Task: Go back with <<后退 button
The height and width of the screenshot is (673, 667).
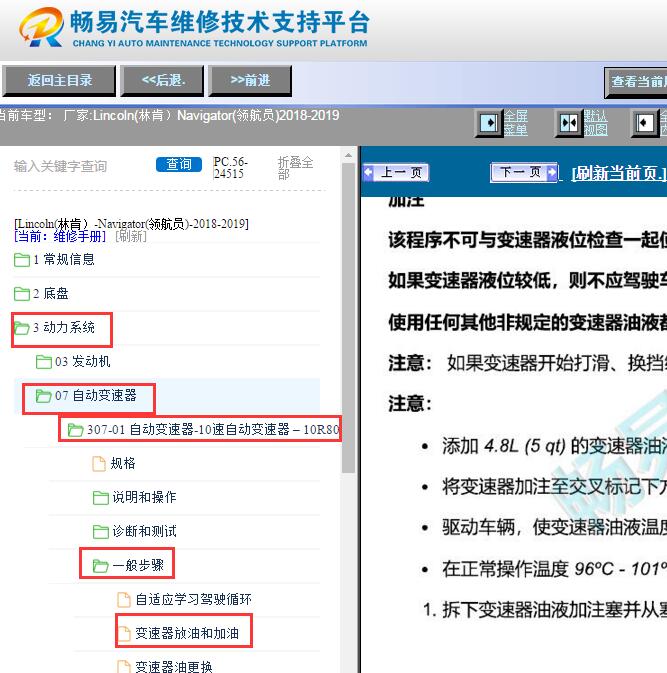Action: (162, 81)
